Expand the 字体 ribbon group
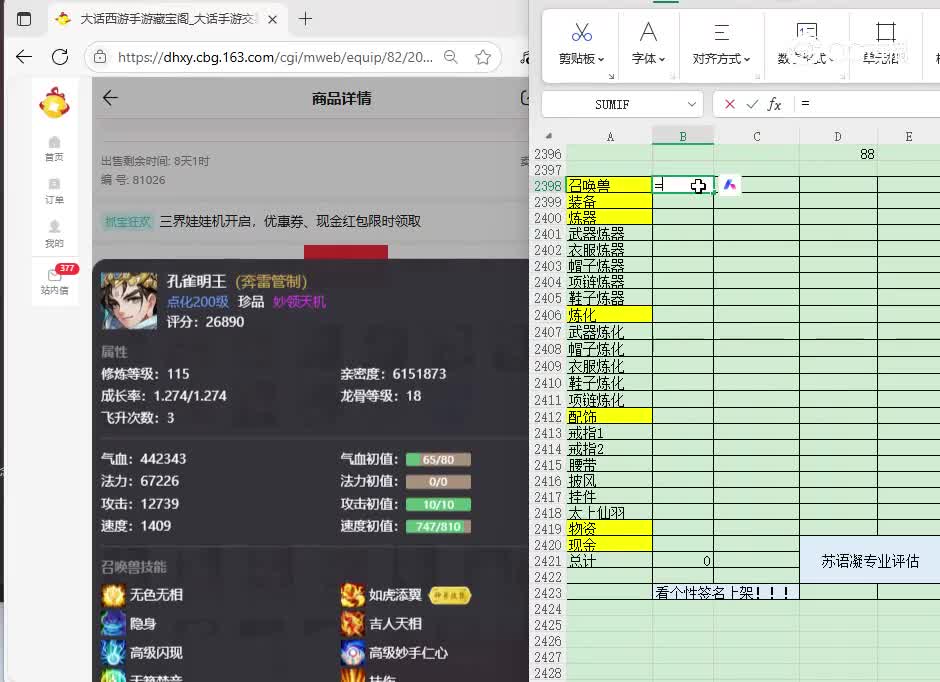This screenshot has width=940, height=682. tap(648, 58)
